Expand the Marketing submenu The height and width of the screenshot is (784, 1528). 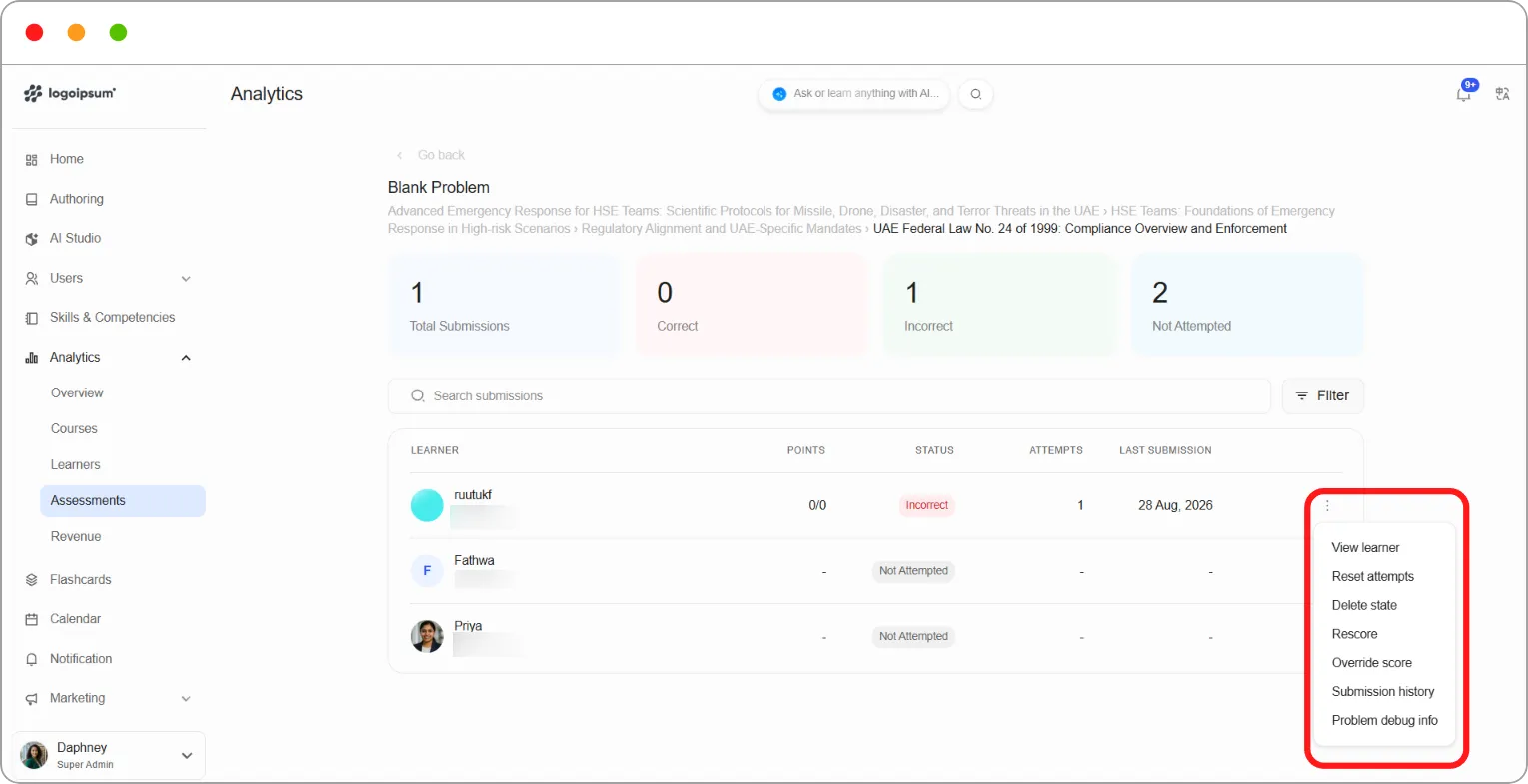click(186, 699)
